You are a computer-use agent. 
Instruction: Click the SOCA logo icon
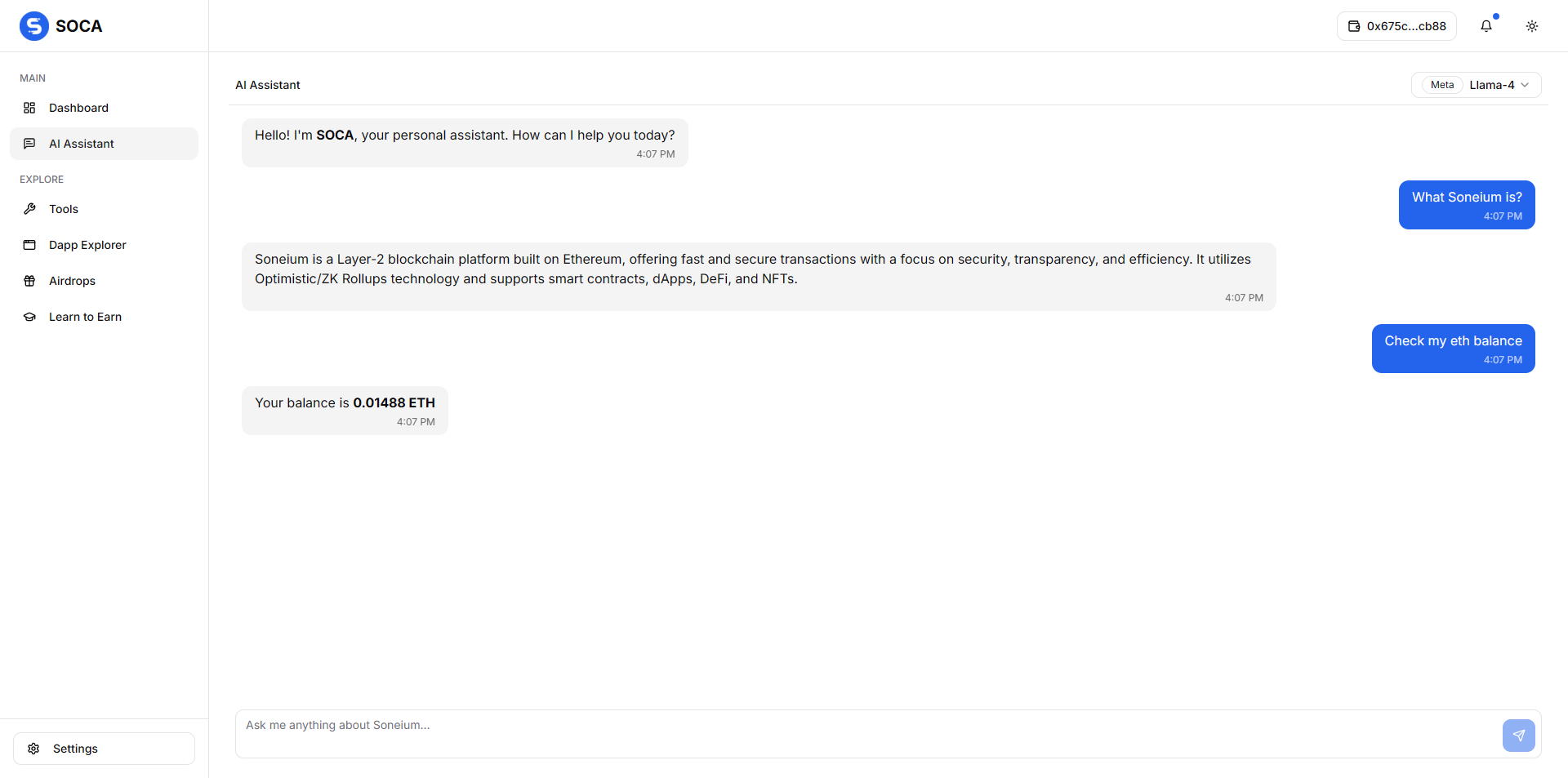[x=34, y=26]
